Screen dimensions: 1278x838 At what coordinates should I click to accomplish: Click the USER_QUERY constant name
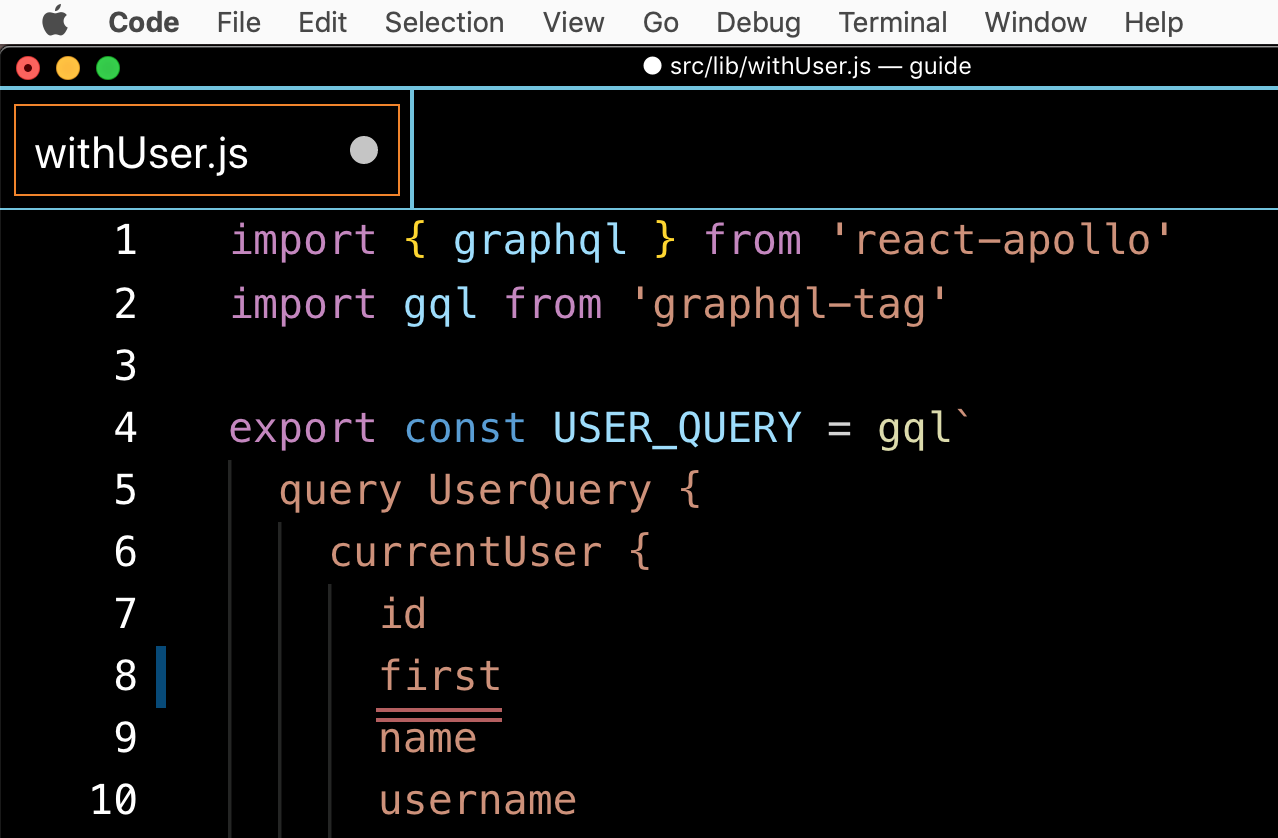tap(677, 428)
